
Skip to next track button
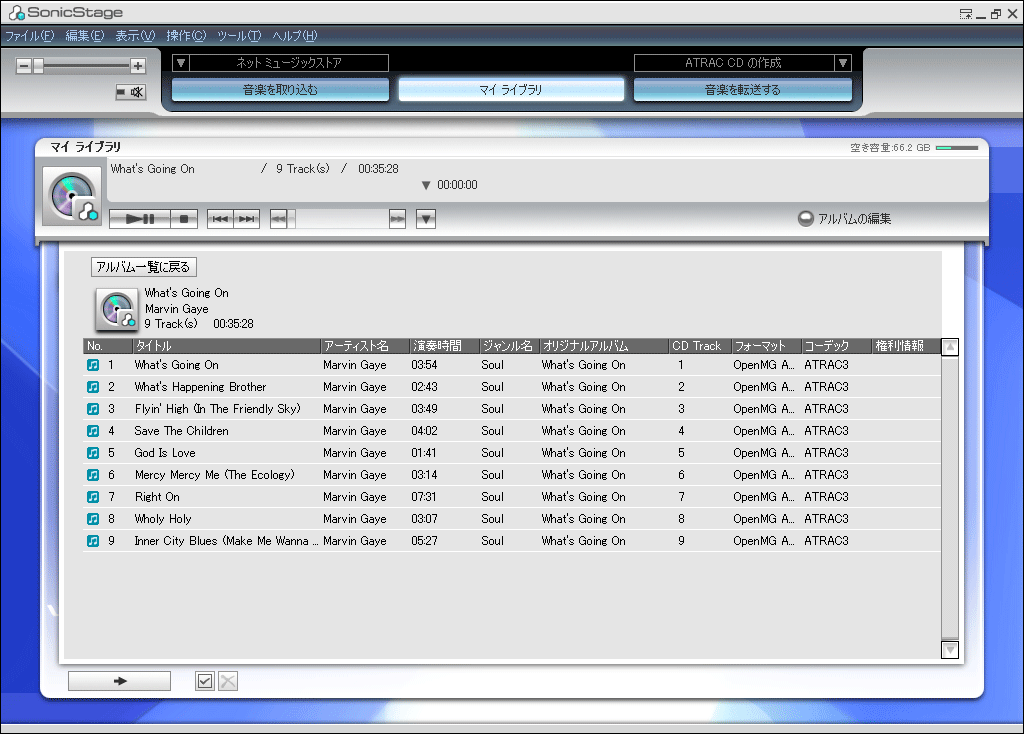[x=247, y=219]
